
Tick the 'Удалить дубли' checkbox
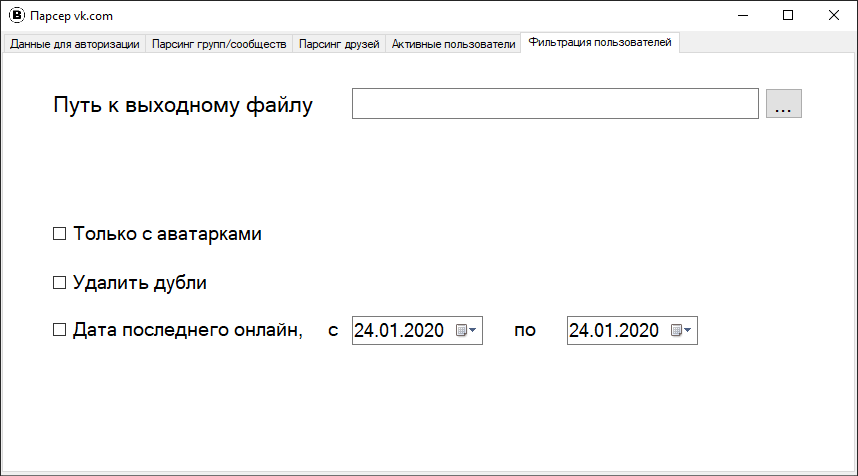coord(59,283)
